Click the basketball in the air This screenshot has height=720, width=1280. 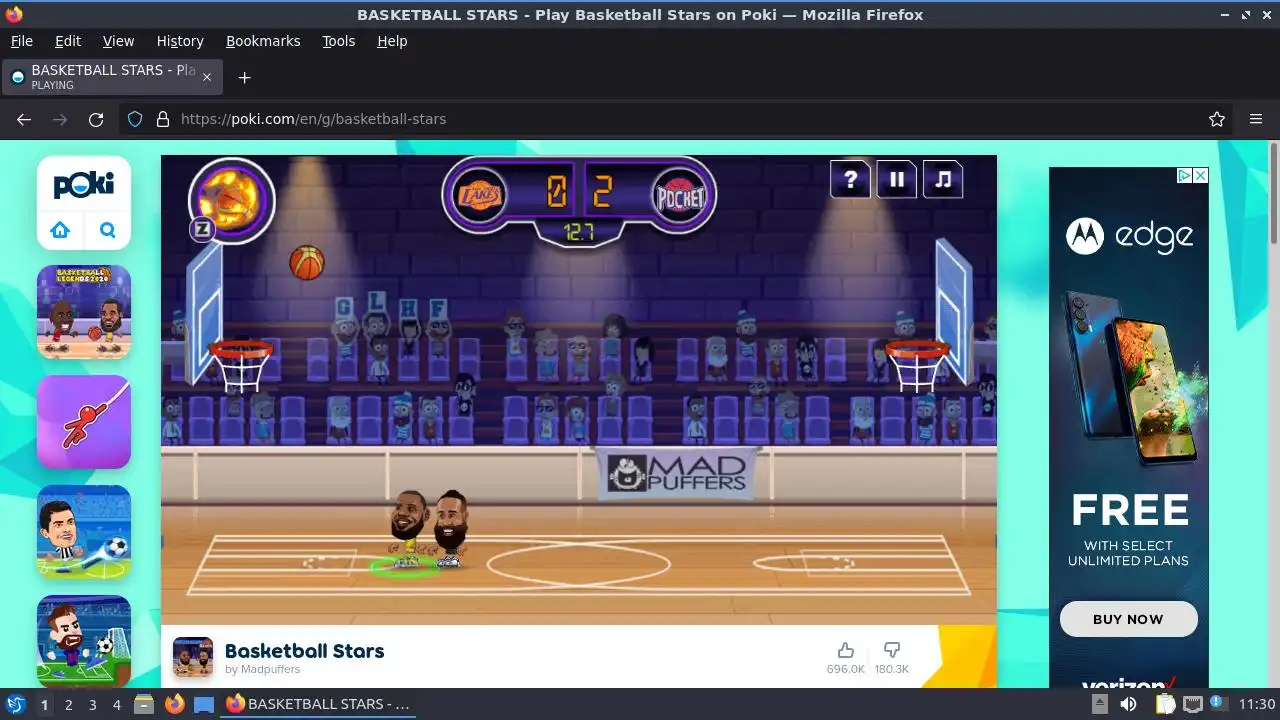pos(307,263)
